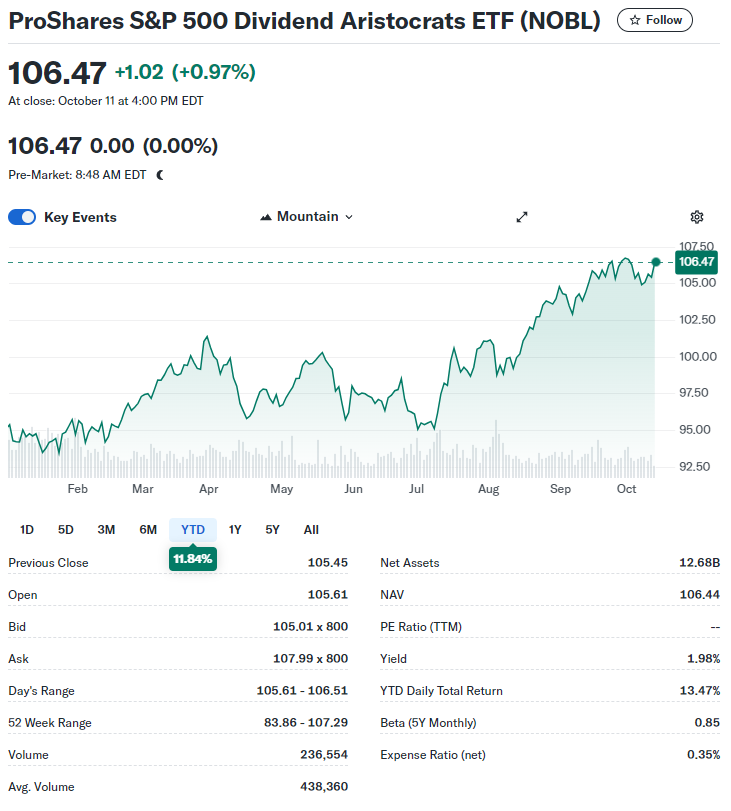
Task: Select the 1D range tab
Action: coord(27,530)
